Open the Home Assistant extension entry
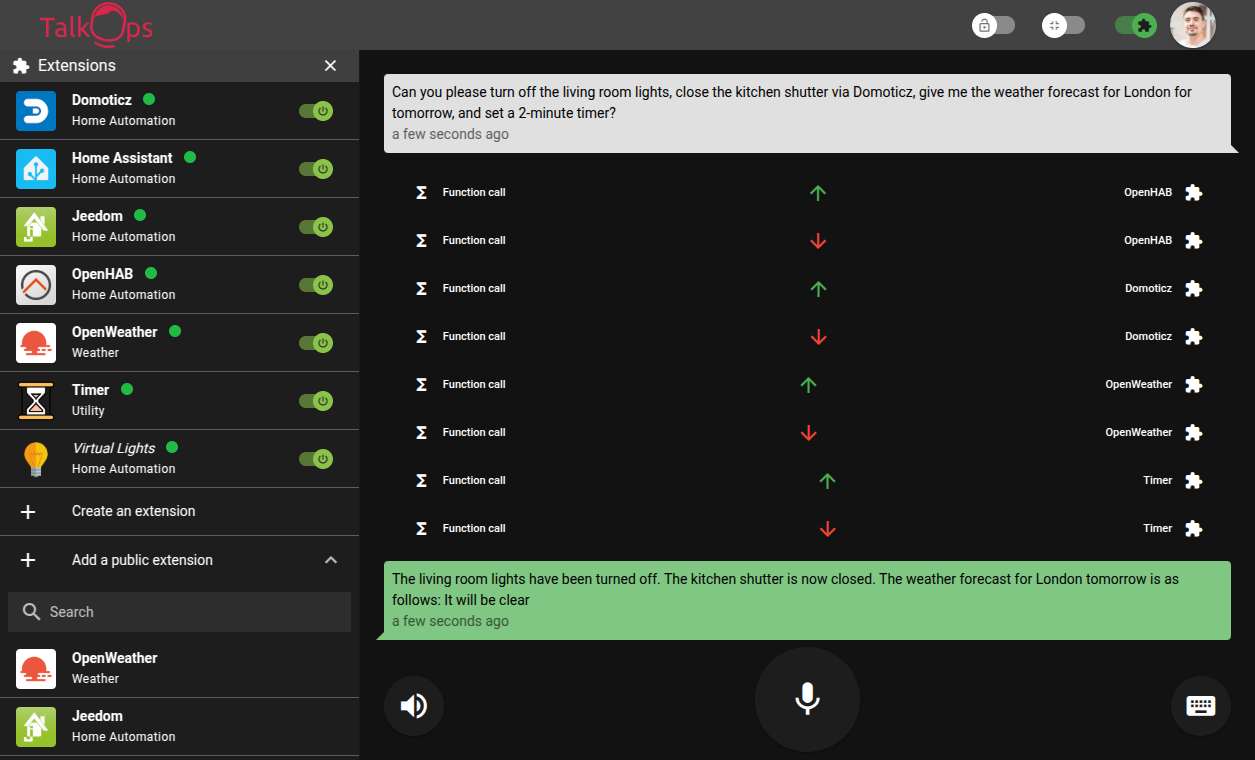 click(x=179, y=169)
